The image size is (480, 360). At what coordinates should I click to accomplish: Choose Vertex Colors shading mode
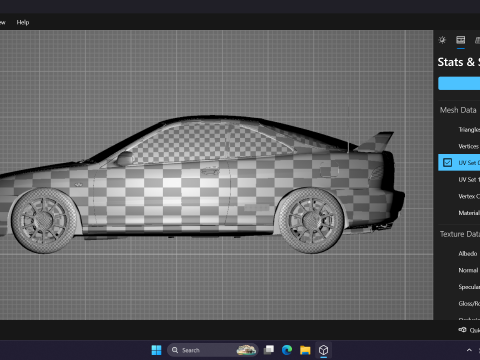pos(469,196)
